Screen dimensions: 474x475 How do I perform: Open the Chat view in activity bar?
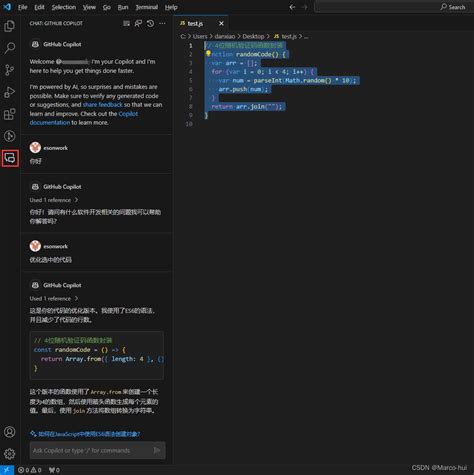pyautogui.click(x=10, y=158)
